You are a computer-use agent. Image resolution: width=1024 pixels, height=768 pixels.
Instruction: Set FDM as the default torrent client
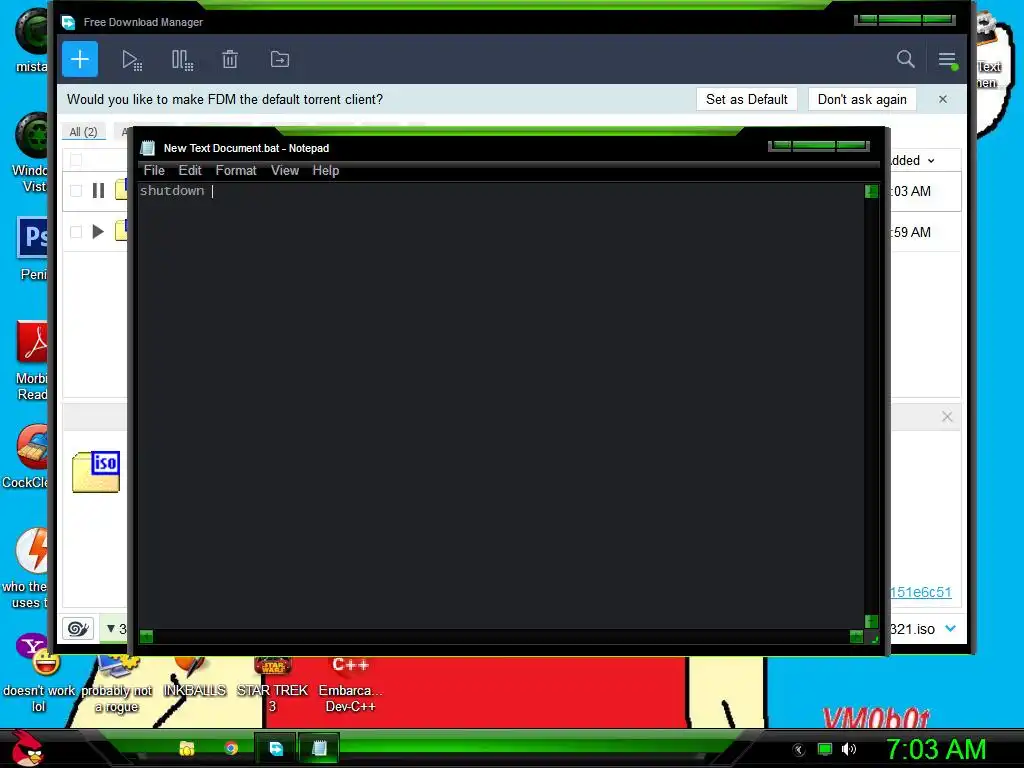click(x=746, y=99)
